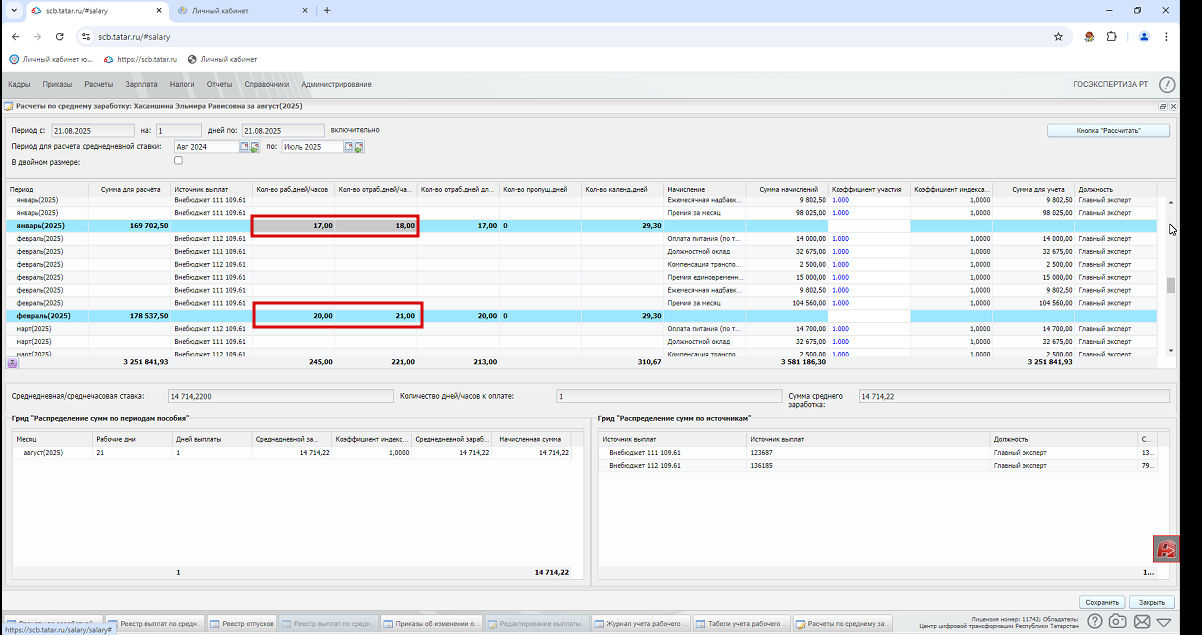Click the Коэффициент участия column header

(869, 189)
